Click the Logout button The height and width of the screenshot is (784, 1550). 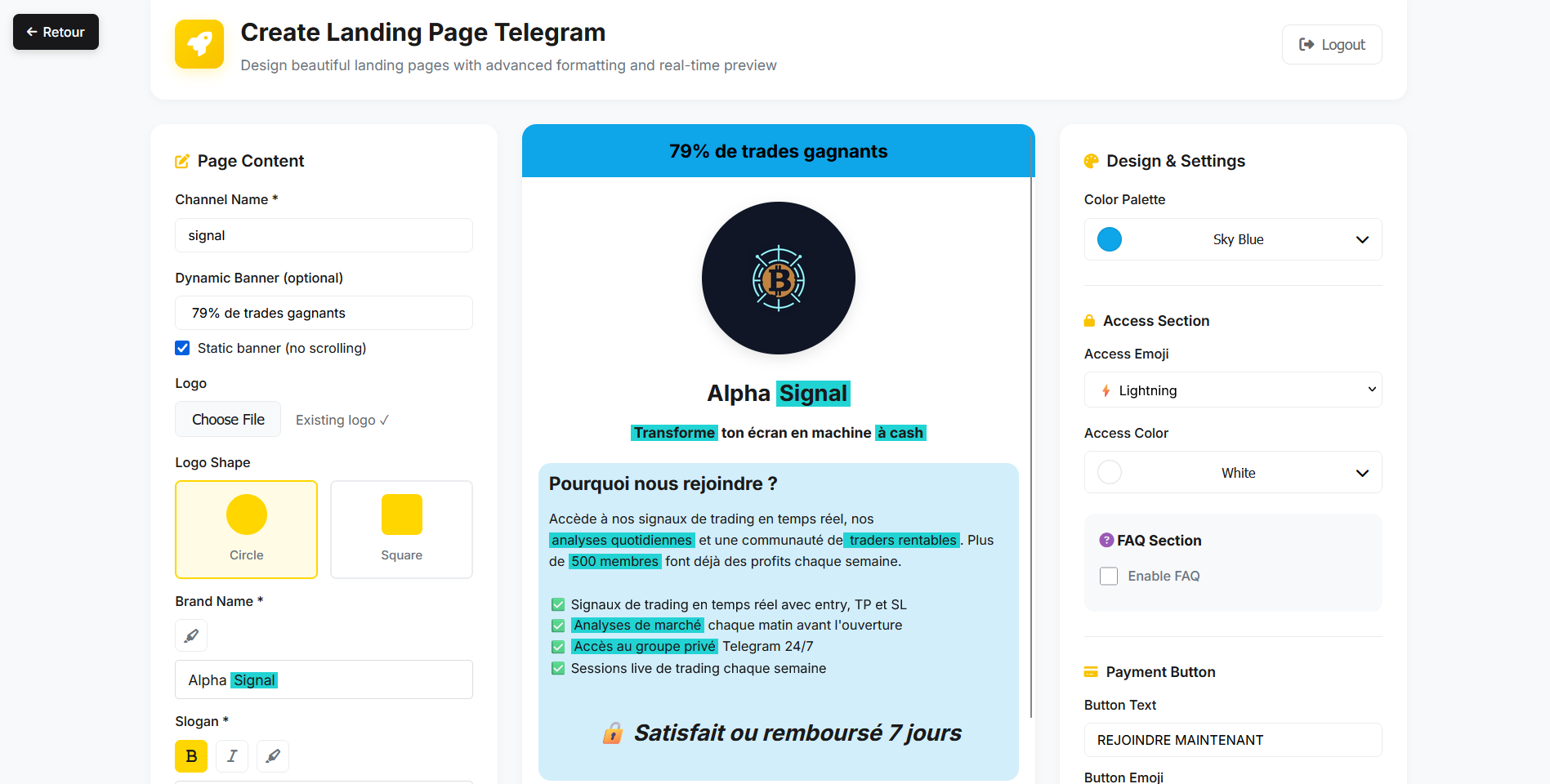[1331, 44]
